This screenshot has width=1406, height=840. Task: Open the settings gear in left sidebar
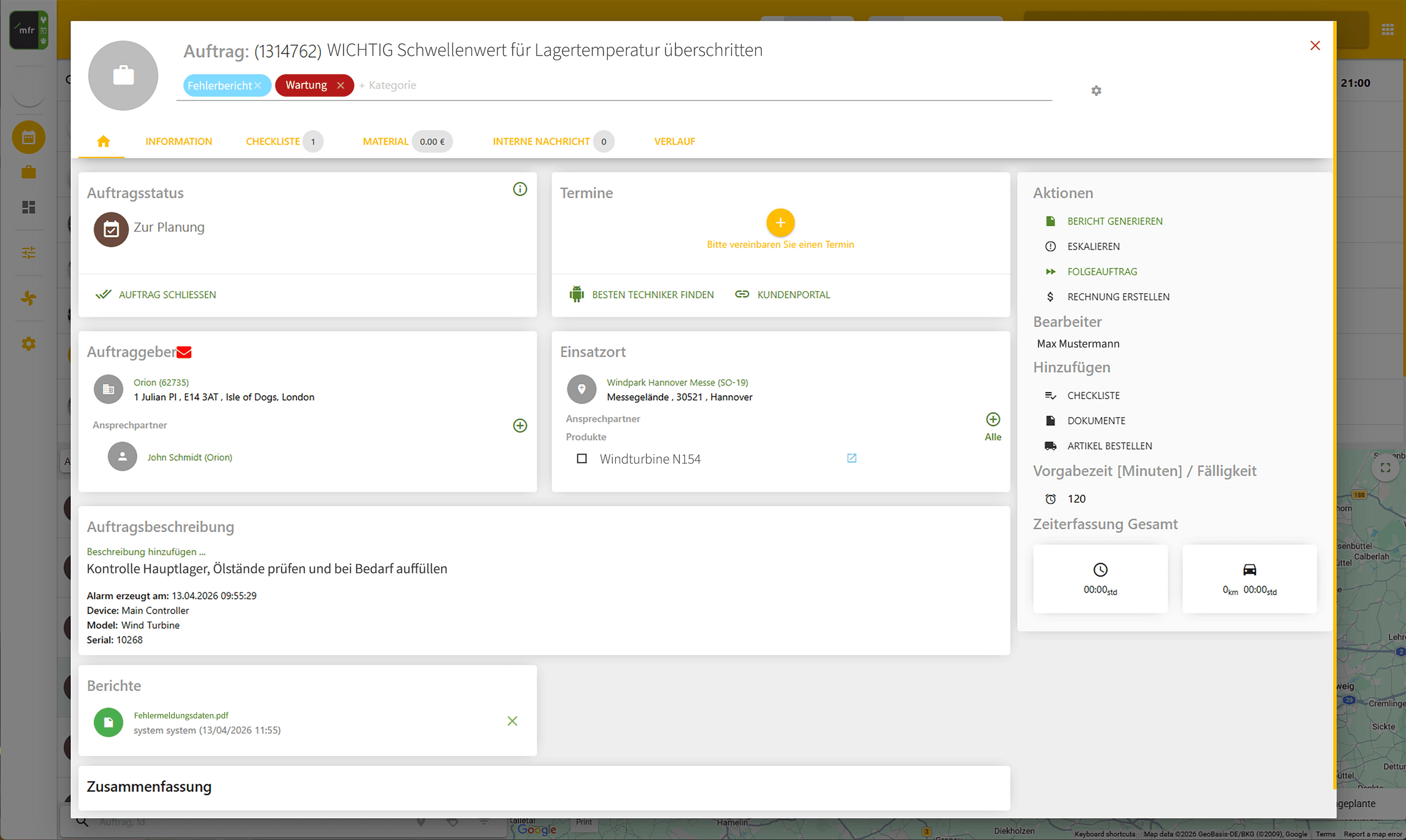pyautogui.click(x=29, y=344)
